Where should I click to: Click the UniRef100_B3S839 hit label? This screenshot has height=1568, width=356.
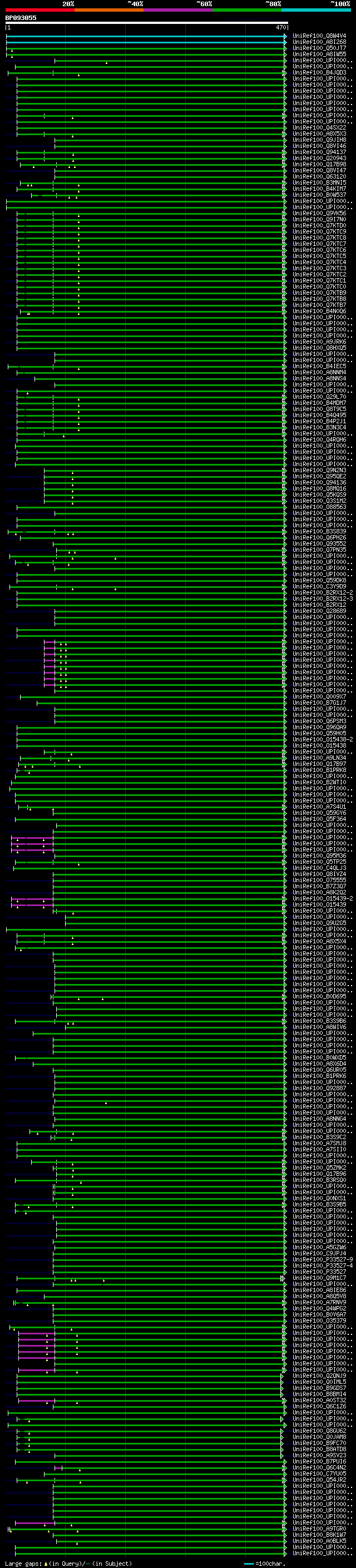tap(319, 531)
